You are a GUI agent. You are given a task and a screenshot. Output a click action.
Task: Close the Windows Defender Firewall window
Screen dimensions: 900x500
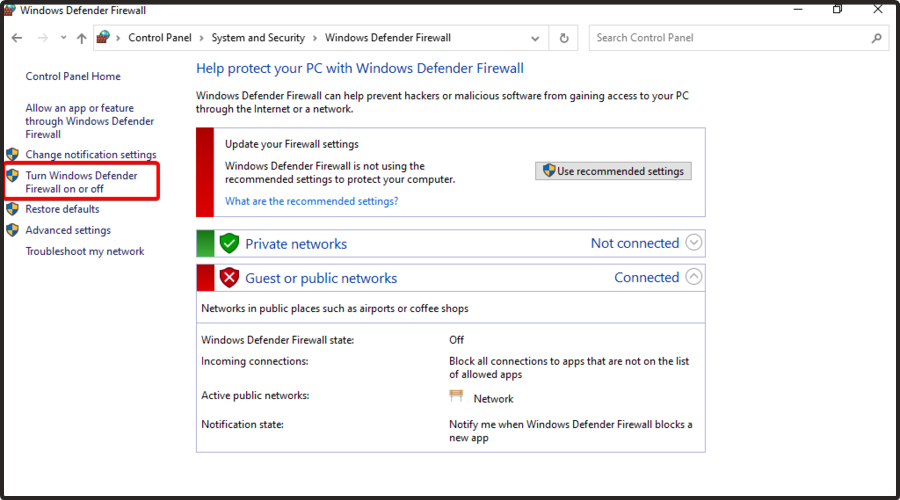click(878, 9)
